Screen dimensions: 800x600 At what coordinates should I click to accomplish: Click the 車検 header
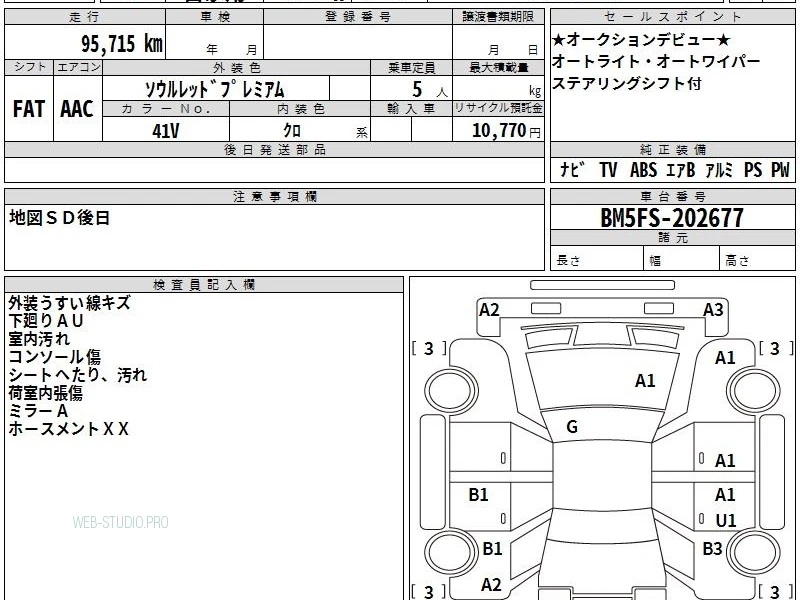pyautogui.click(x=214, y=16)
